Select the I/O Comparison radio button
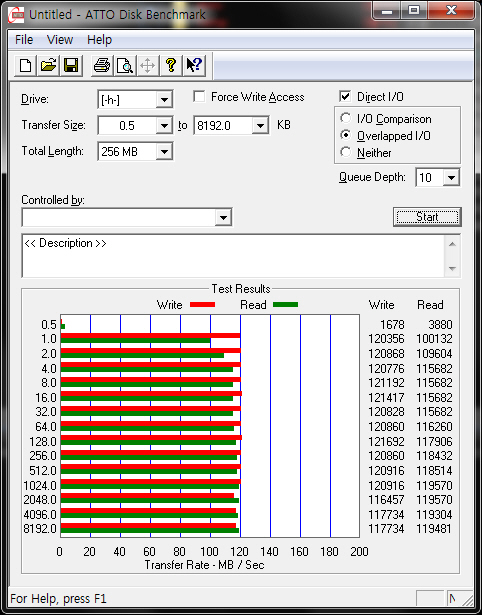 pos(346,118)
